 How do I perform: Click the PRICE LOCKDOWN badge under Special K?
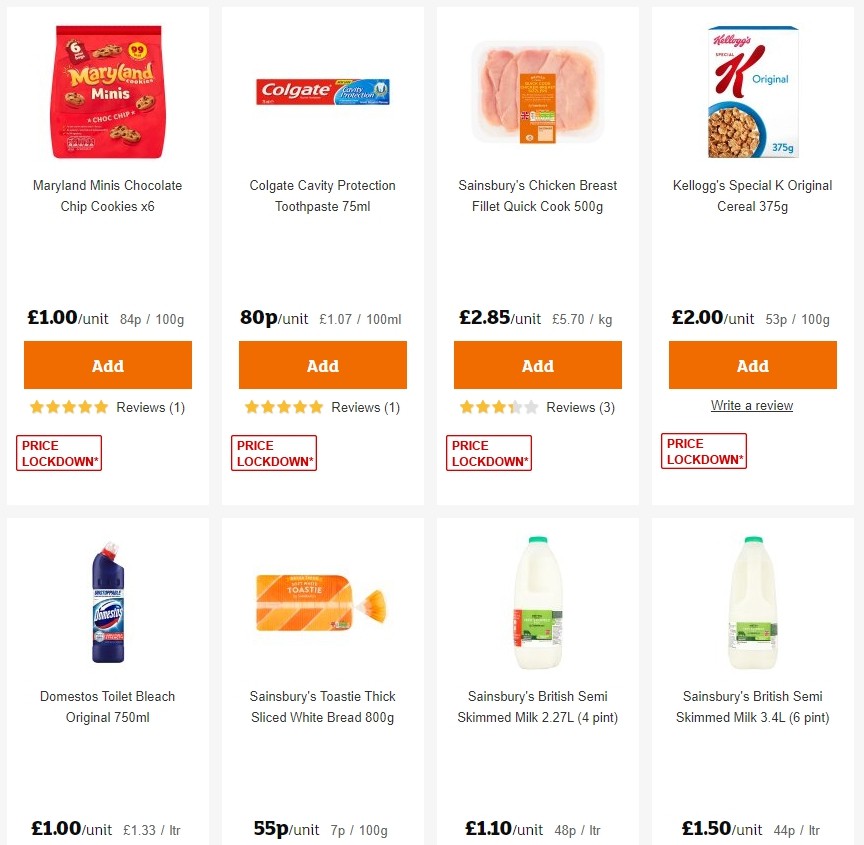(x=703, y=450)
